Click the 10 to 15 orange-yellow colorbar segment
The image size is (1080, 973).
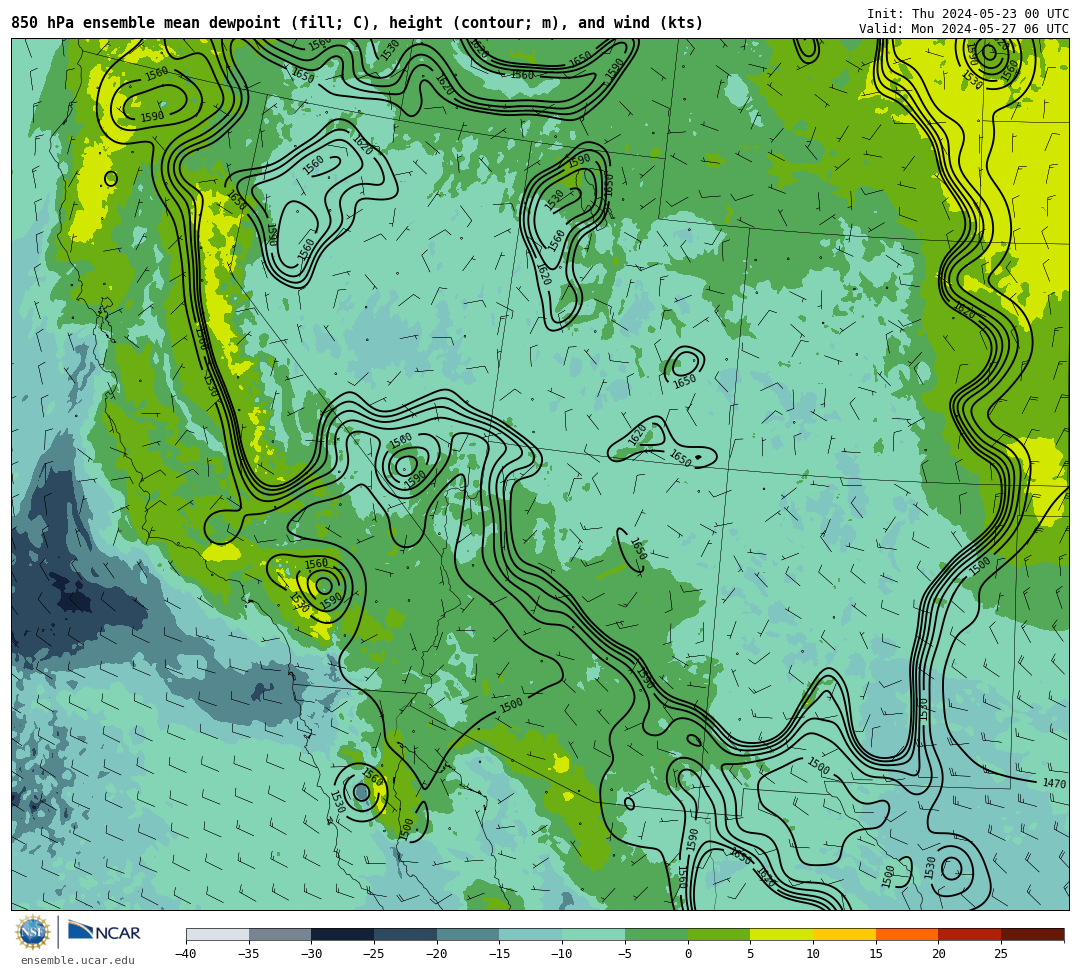pyautogui.click(x=844, y=934)
